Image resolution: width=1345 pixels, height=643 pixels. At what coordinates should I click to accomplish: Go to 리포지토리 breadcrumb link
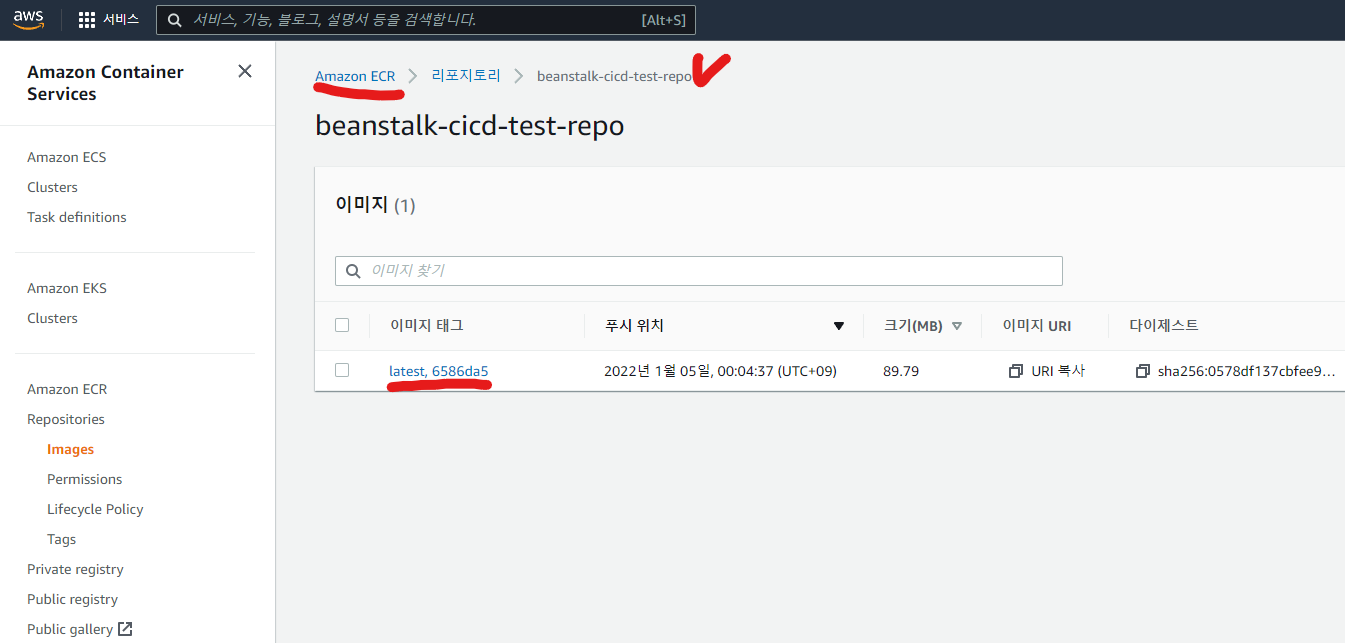(x=466, y=75)
